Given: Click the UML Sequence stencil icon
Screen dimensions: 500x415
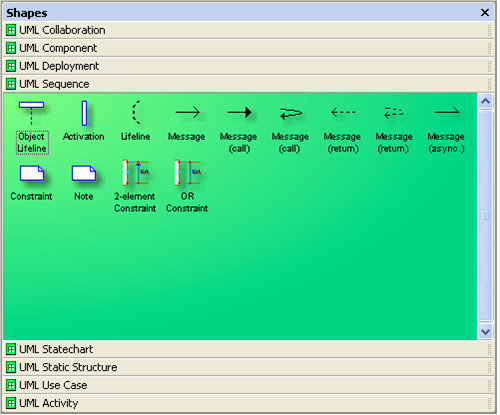Looking at the screenshot, I should pos(11,84).
